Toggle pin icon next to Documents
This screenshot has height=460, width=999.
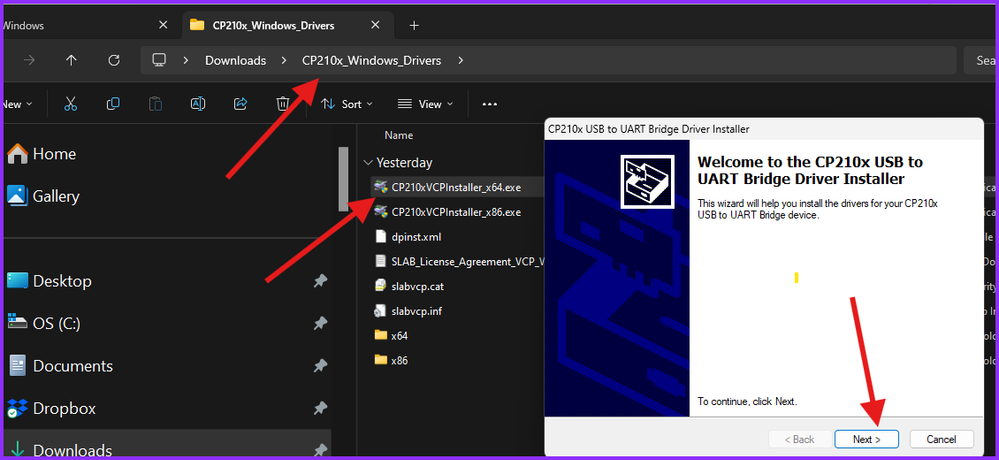click(x=320, y=366)
